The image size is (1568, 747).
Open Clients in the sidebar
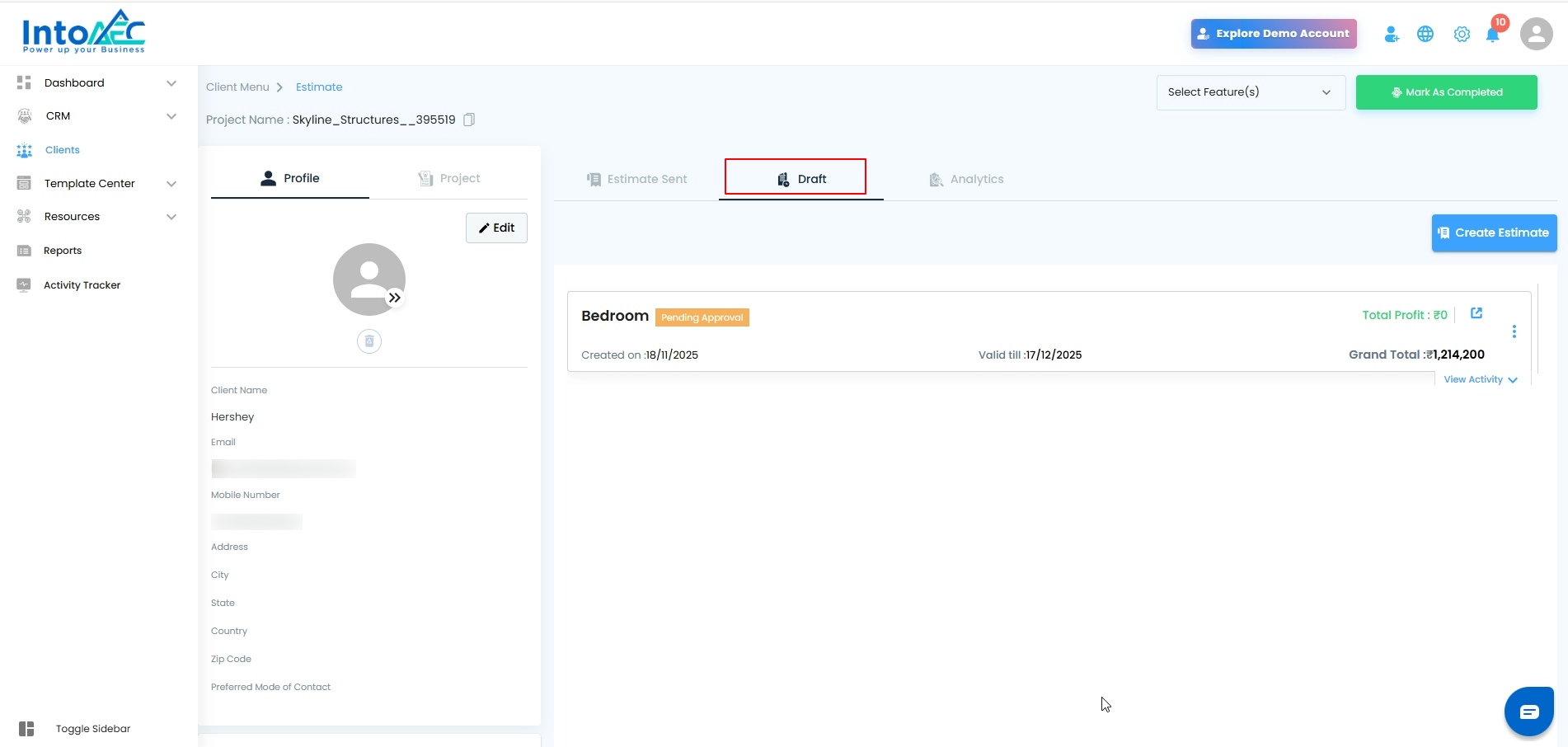click(x=63, y=150)
